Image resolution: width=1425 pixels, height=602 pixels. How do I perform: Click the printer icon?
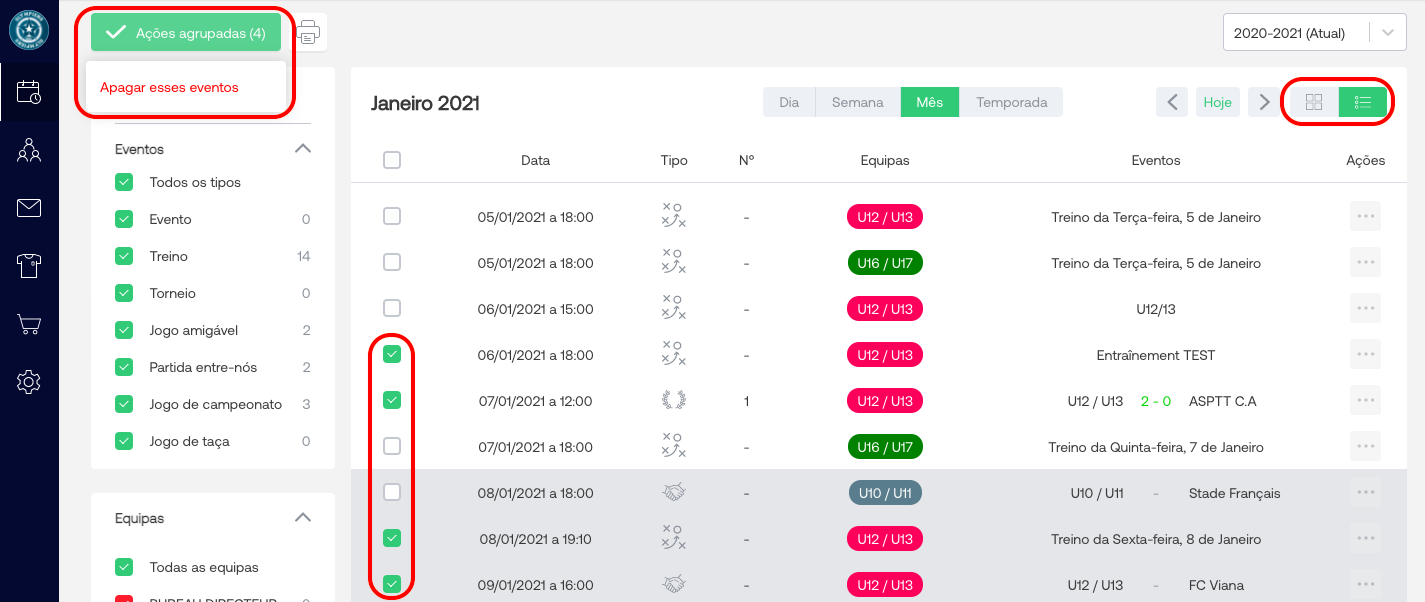(309, 32)
